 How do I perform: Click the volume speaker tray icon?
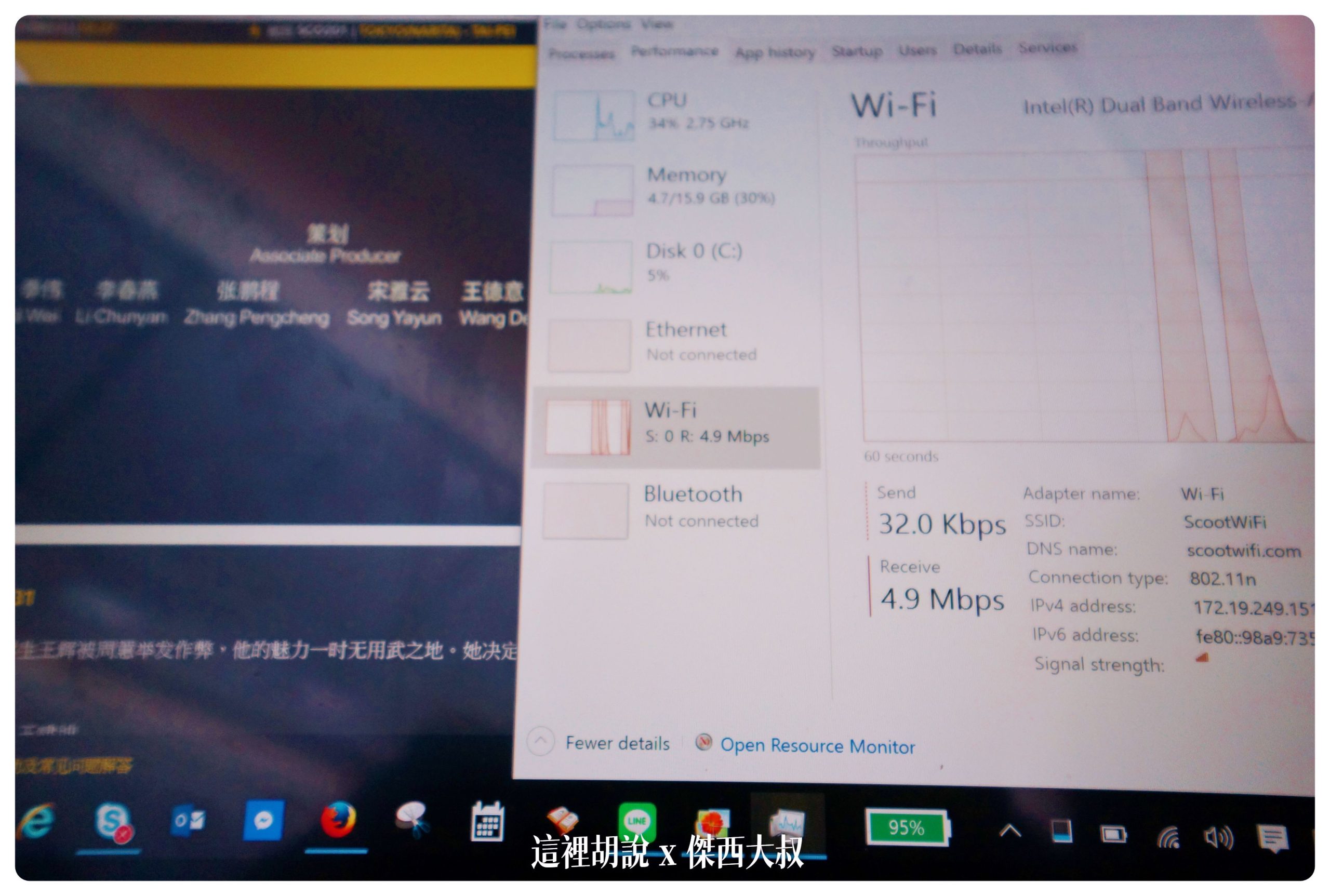pyautogui.click(x=1219, y=838)
